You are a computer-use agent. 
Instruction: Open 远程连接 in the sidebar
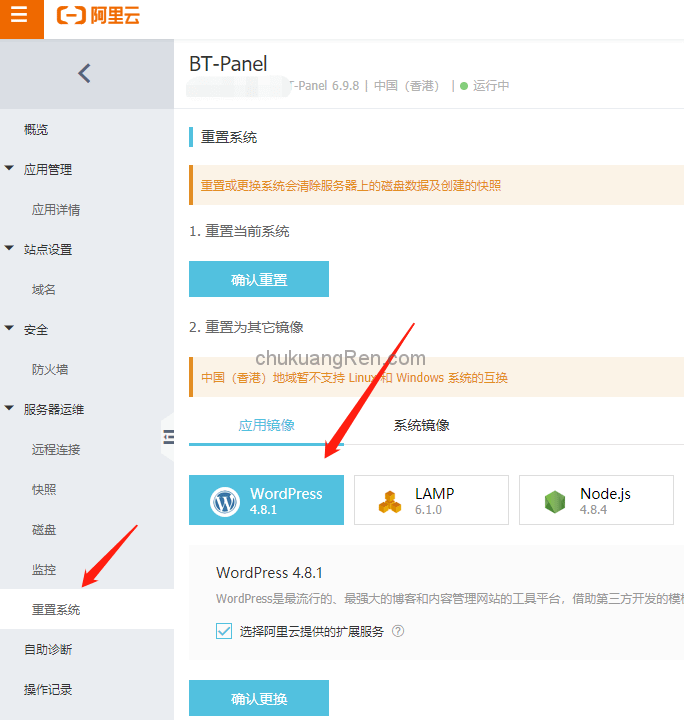coord(56,449)
